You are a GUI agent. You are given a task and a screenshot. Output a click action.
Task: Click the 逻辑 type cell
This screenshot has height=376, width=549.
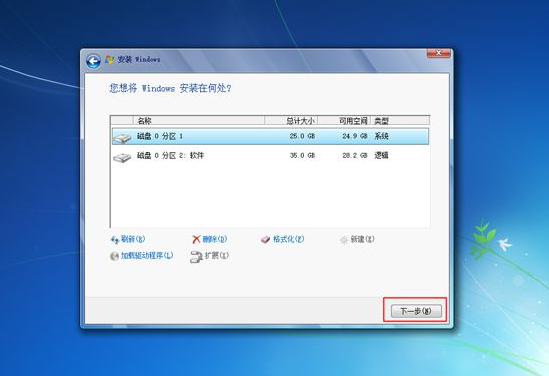[382, 155]
